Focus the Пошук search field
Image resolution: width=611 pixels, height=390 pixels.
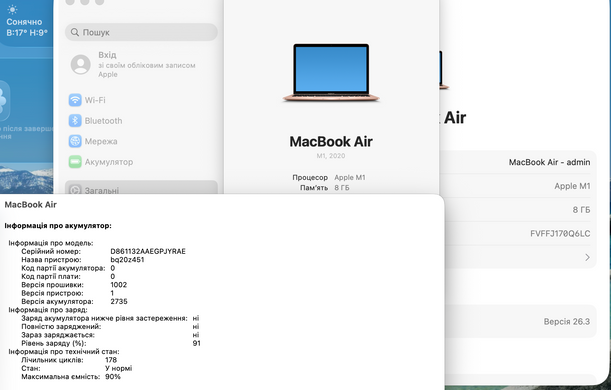pyautogui.click(x=141, y=32)
